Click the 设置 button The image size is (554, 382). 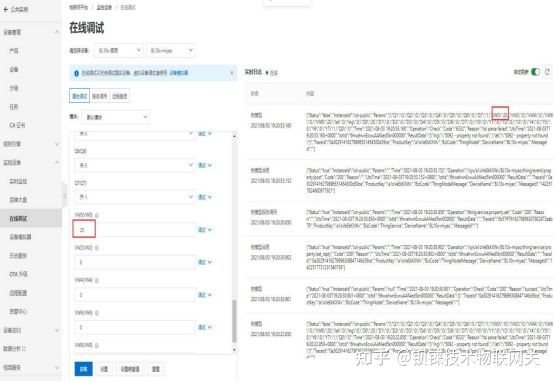(x=104, y=369)
